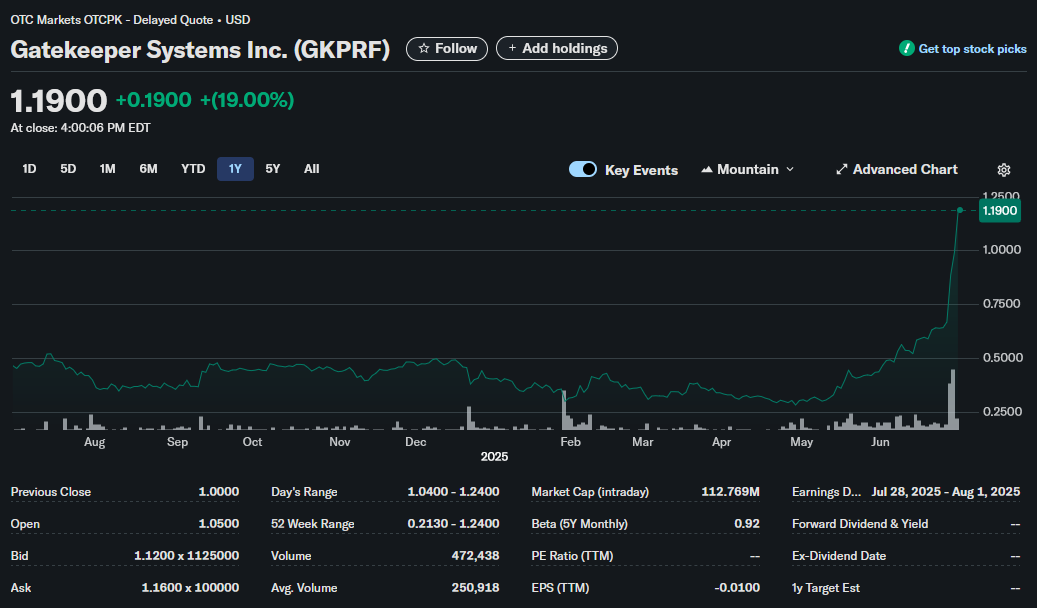Image resolution: width=1037 pixels, height=608 pixels.
Task: Click the Advanced Chart expand icon
Action: (842, 170)
